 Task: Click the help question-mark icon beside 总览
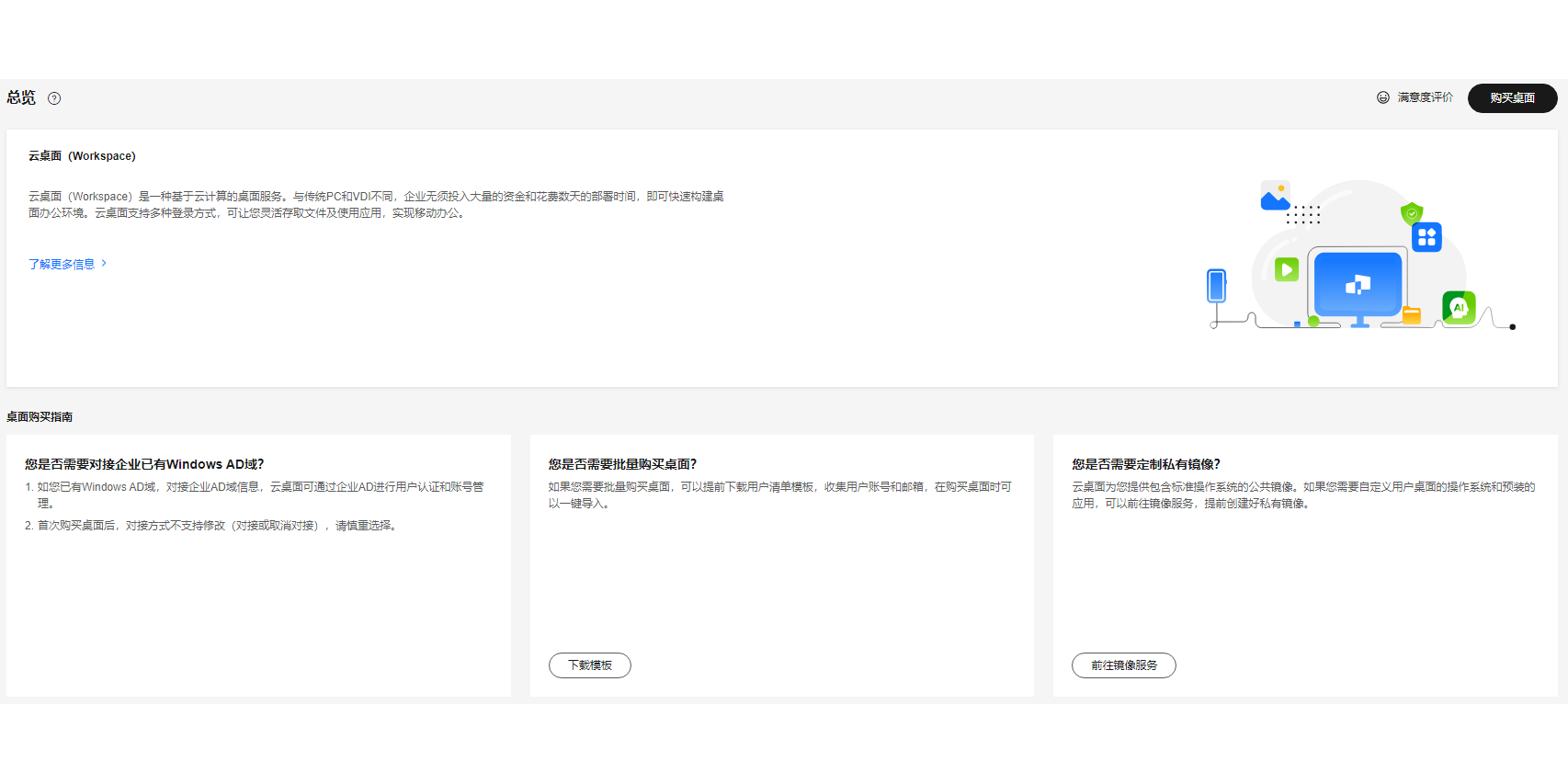54,98
